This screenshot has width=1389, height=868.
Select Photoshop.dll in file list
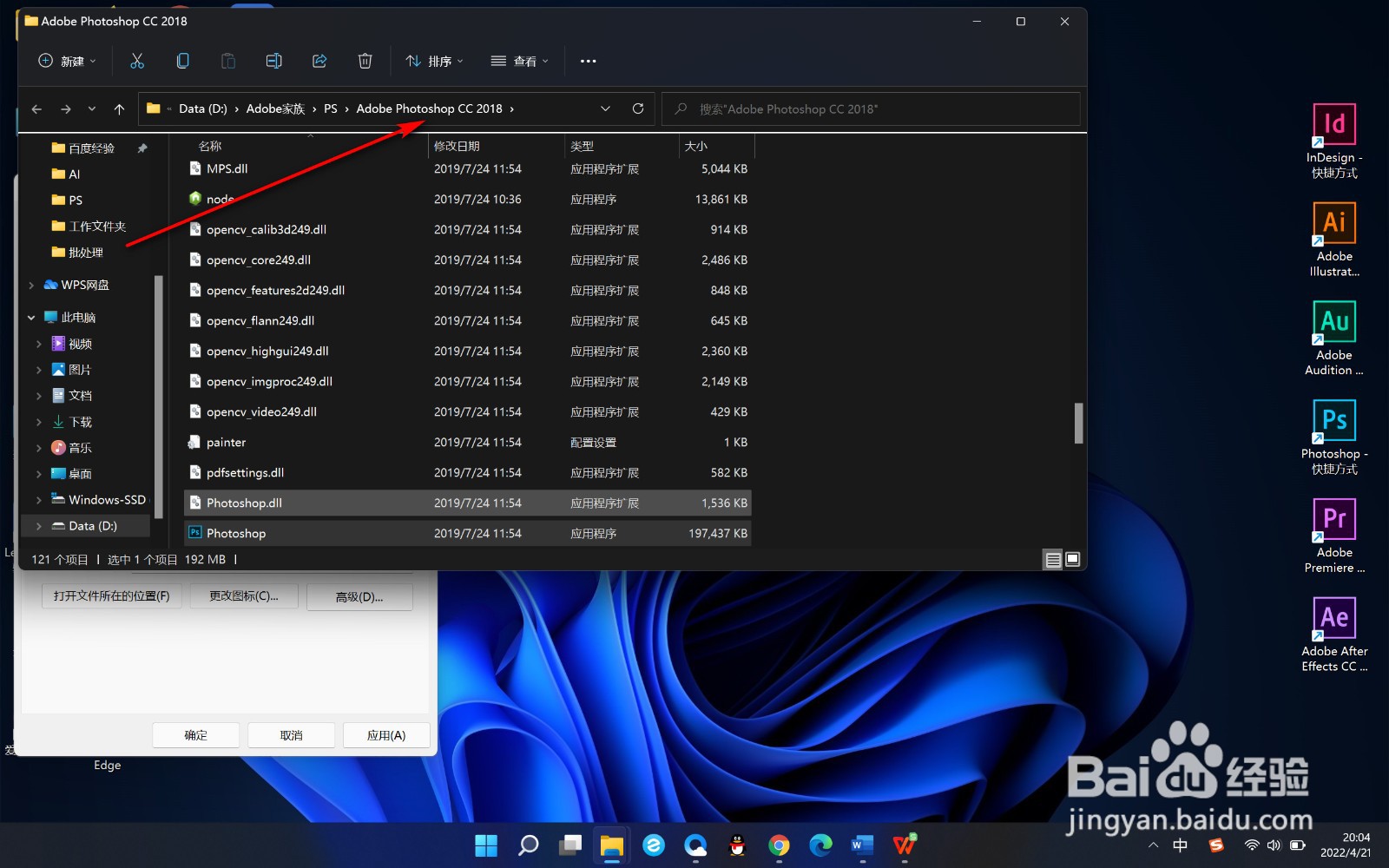tap(467, 503)
